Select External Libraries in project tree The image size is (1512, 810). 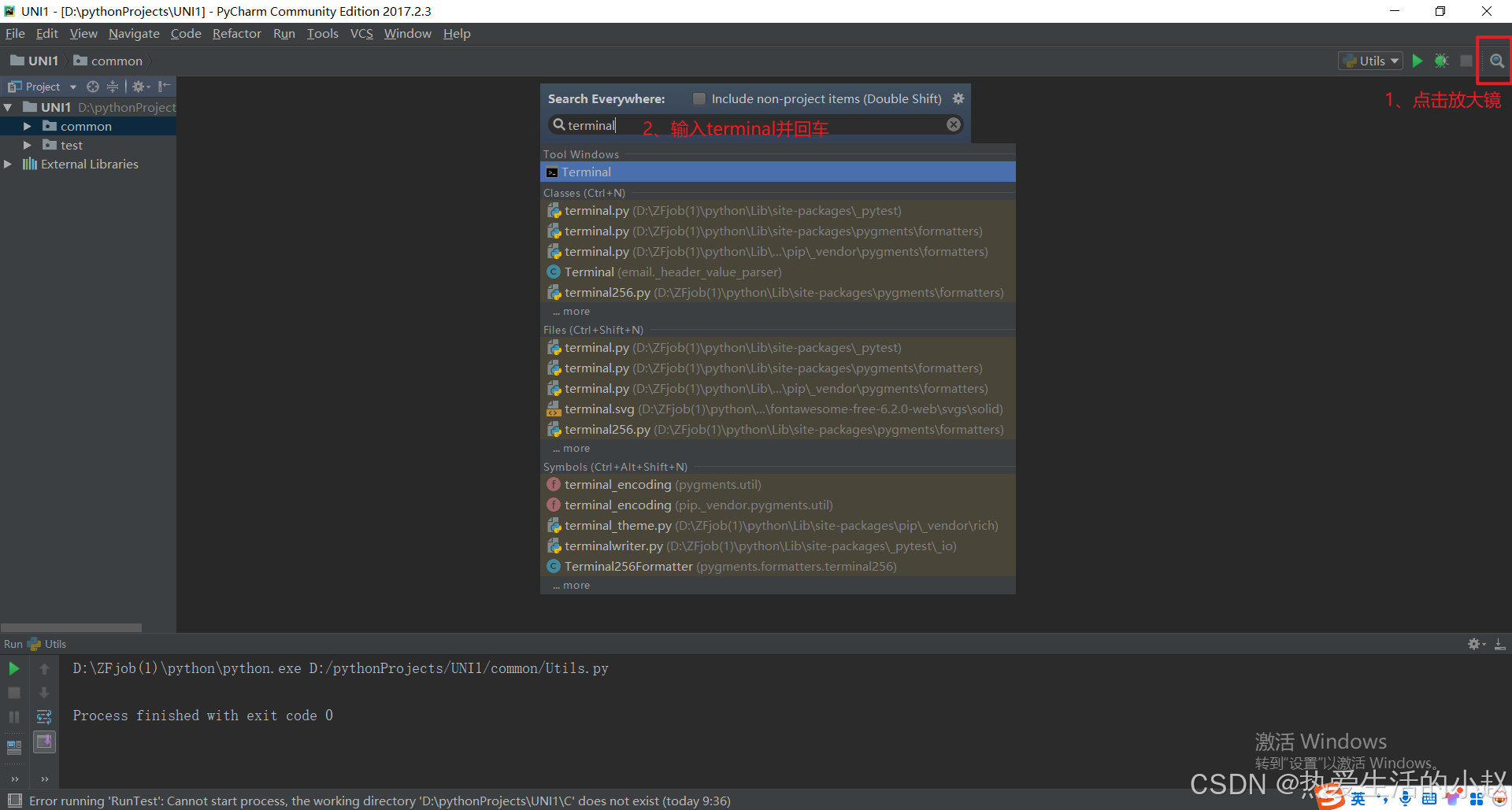click(x=89, y=164)
